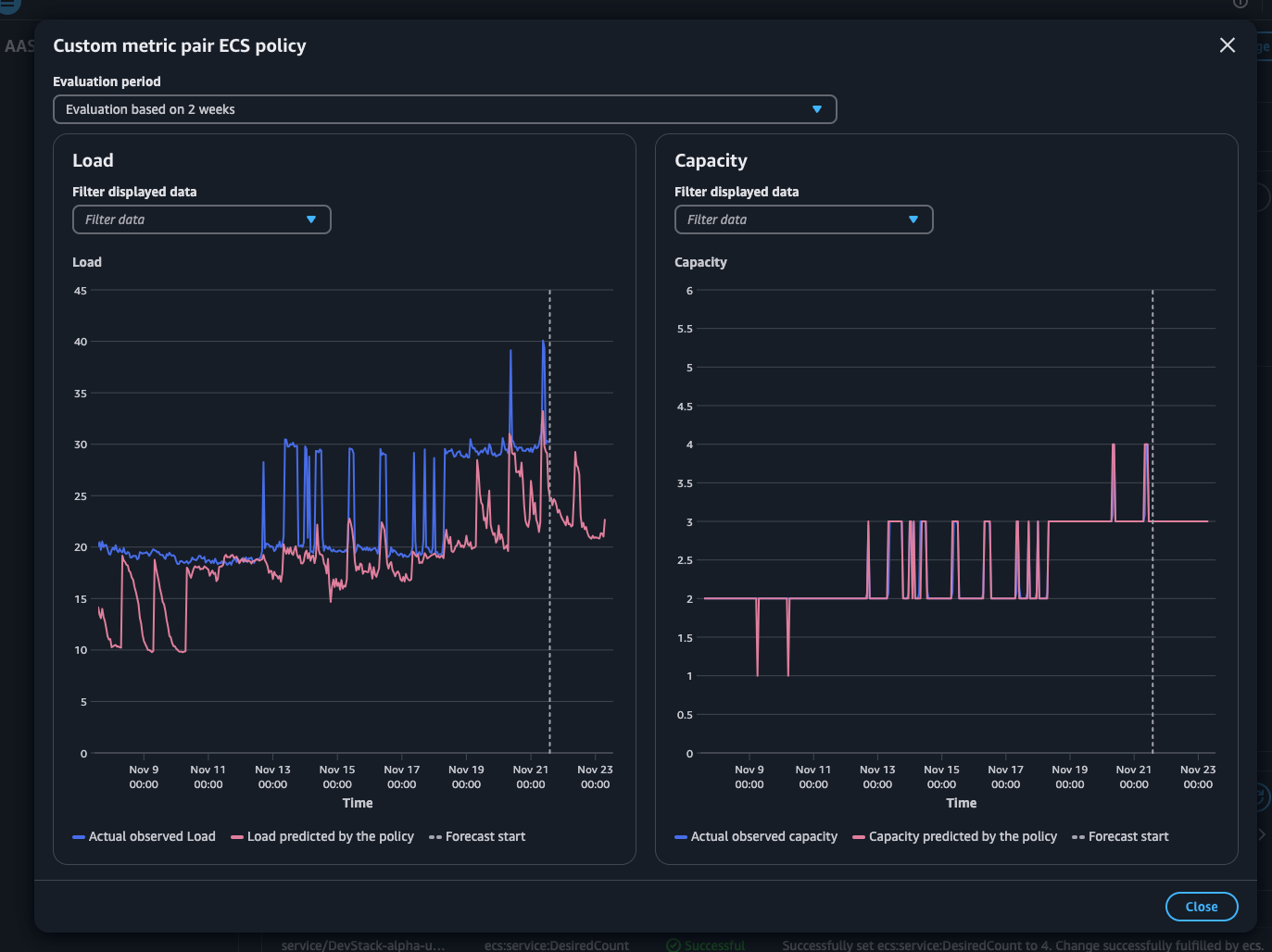This screenshot has width=1272, height=952.
Task: Click the Load spike peak near 40
Action: (544, 342)
